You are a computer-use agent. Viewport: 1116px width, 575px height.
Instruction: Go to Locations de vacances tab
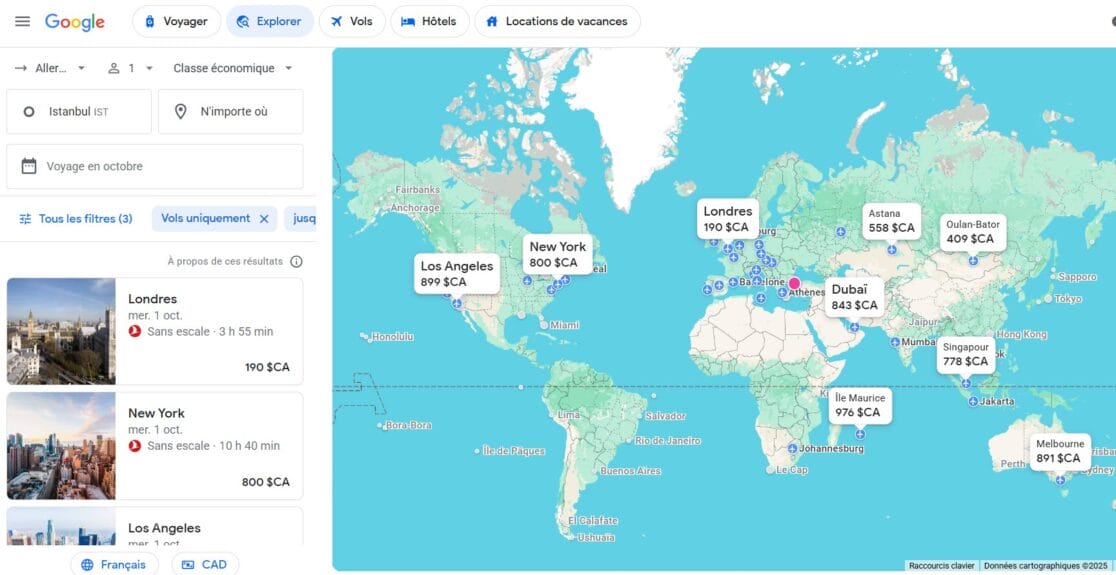(x=557, y=21)
